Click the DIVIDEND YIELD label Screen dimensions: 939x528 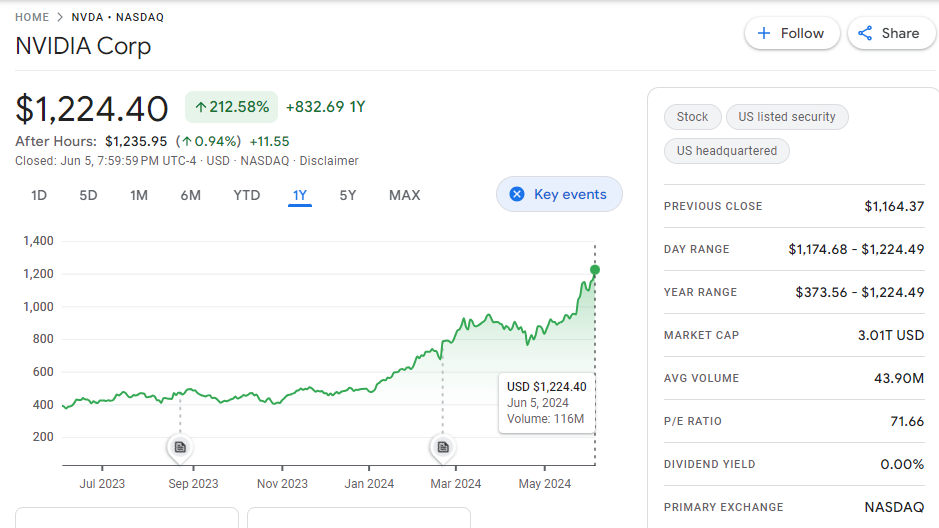tap(710, 465)
